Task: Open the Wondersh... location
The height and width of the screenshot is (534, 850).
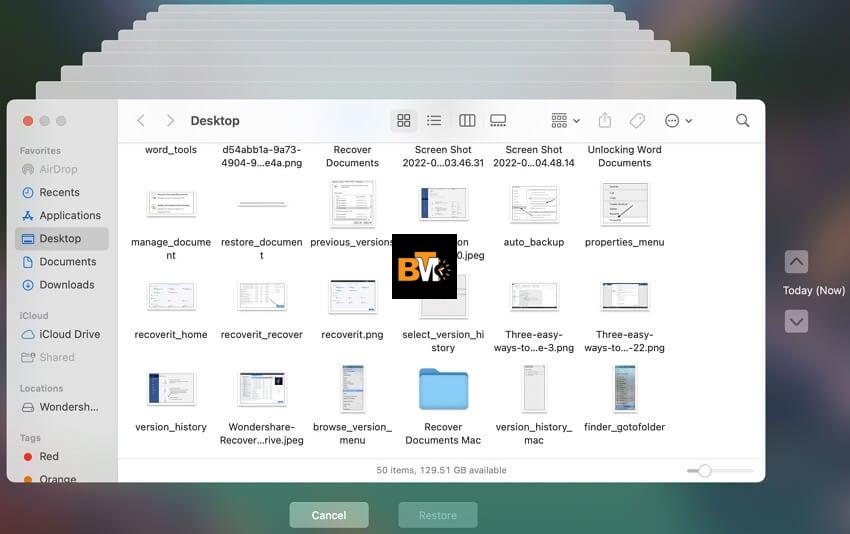Action: [x=60, y=407]
